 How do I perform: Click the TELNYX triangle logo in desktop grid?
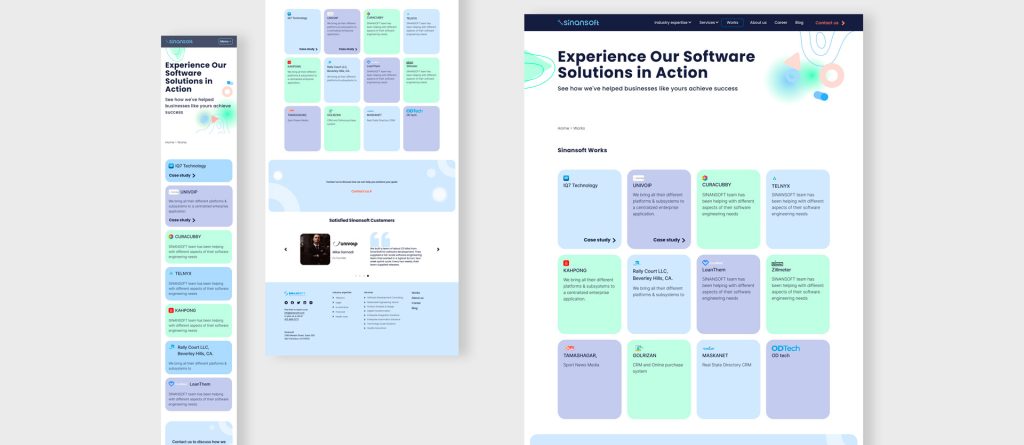click(x=774, y=178)
